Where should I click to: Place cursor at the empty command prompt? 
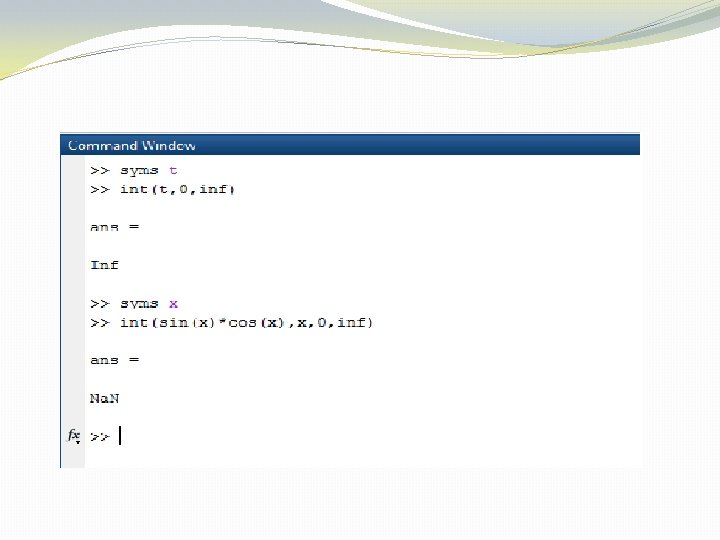(x=120, y=436)
